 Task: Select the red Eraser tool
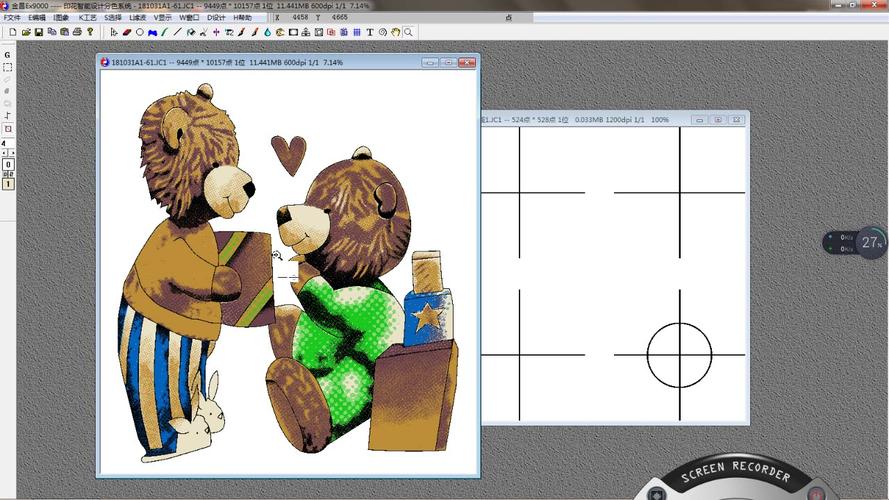(x=126, y=32)
